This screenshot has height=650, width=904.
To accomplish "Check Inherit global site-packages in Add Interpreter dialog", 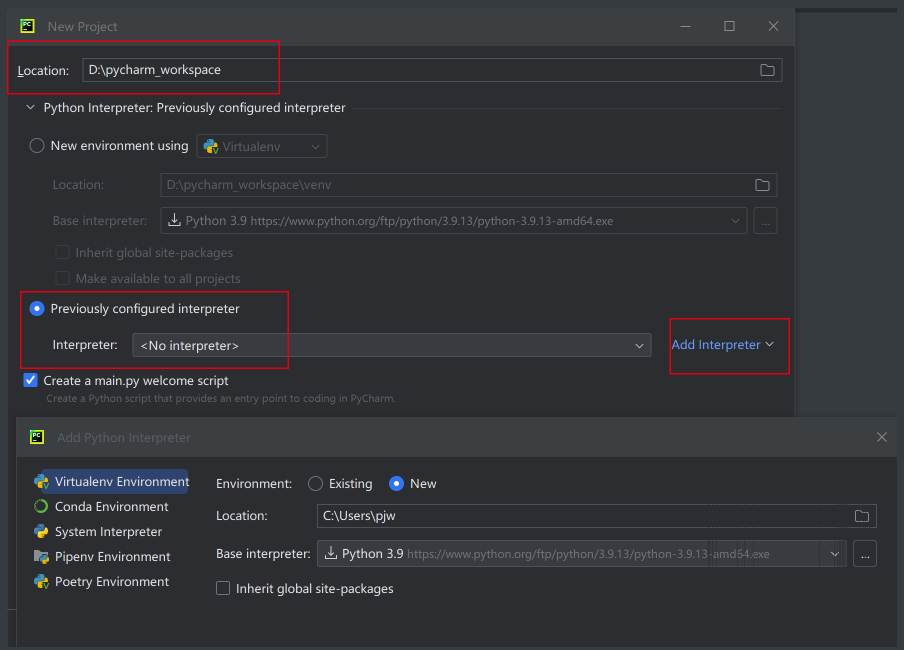I will [223, 588].
